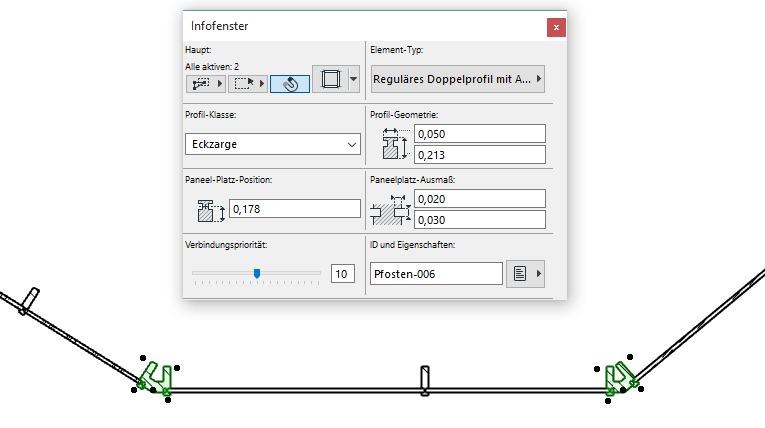Click the magnet quick-selection toggle

289,84
